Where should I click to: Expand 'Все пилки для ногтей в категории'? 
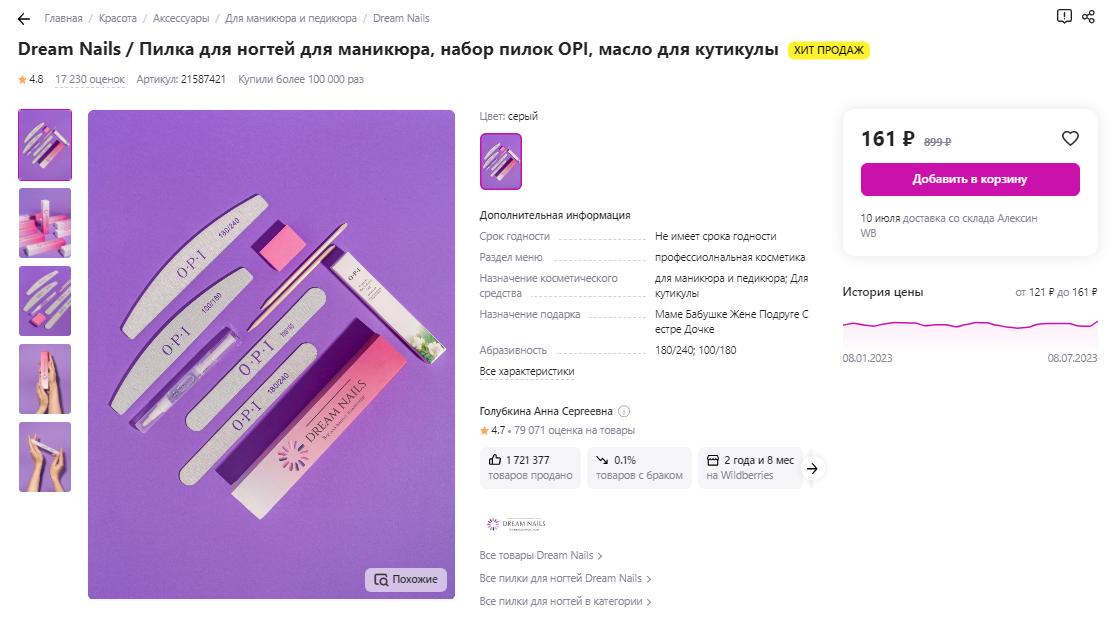[562, 602]
